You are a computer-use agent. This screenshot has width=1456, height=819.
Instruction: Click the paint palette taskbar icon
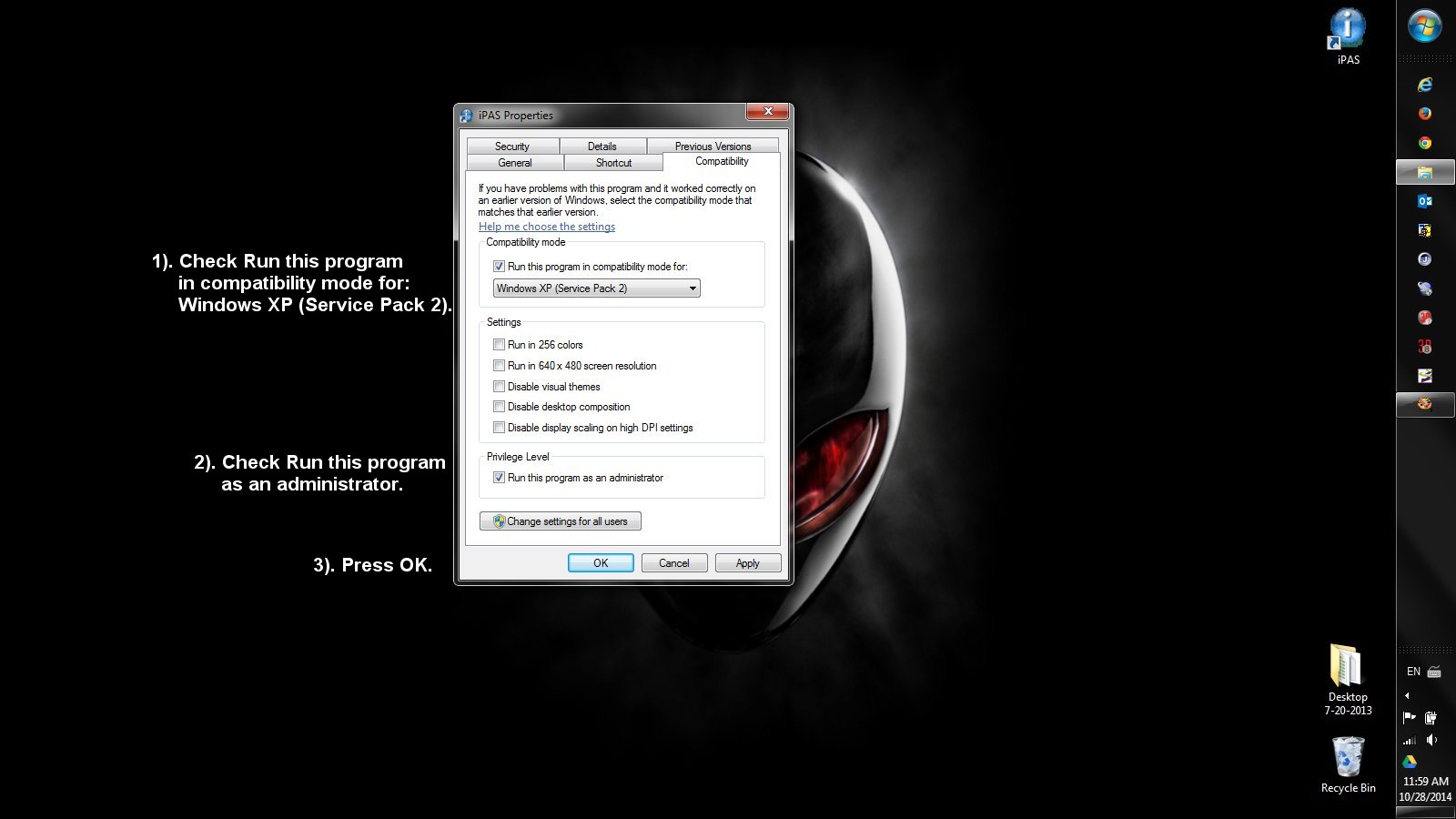coord(1425,404)
